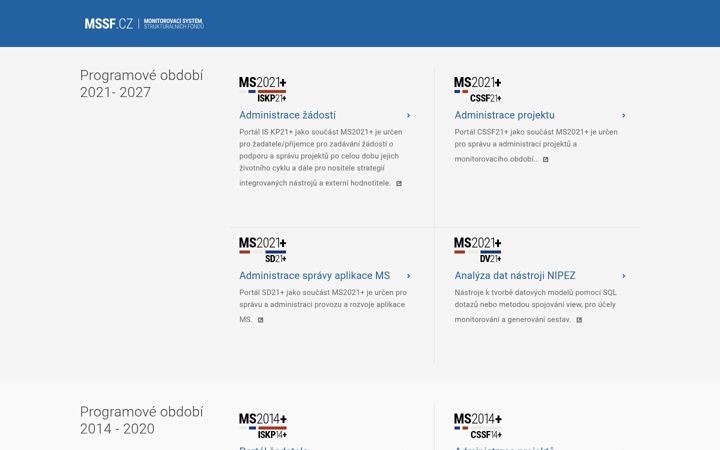Click the Portál SD21+ description paragraph
This screenshot has height=450, width=720.
tap(323, 305)
